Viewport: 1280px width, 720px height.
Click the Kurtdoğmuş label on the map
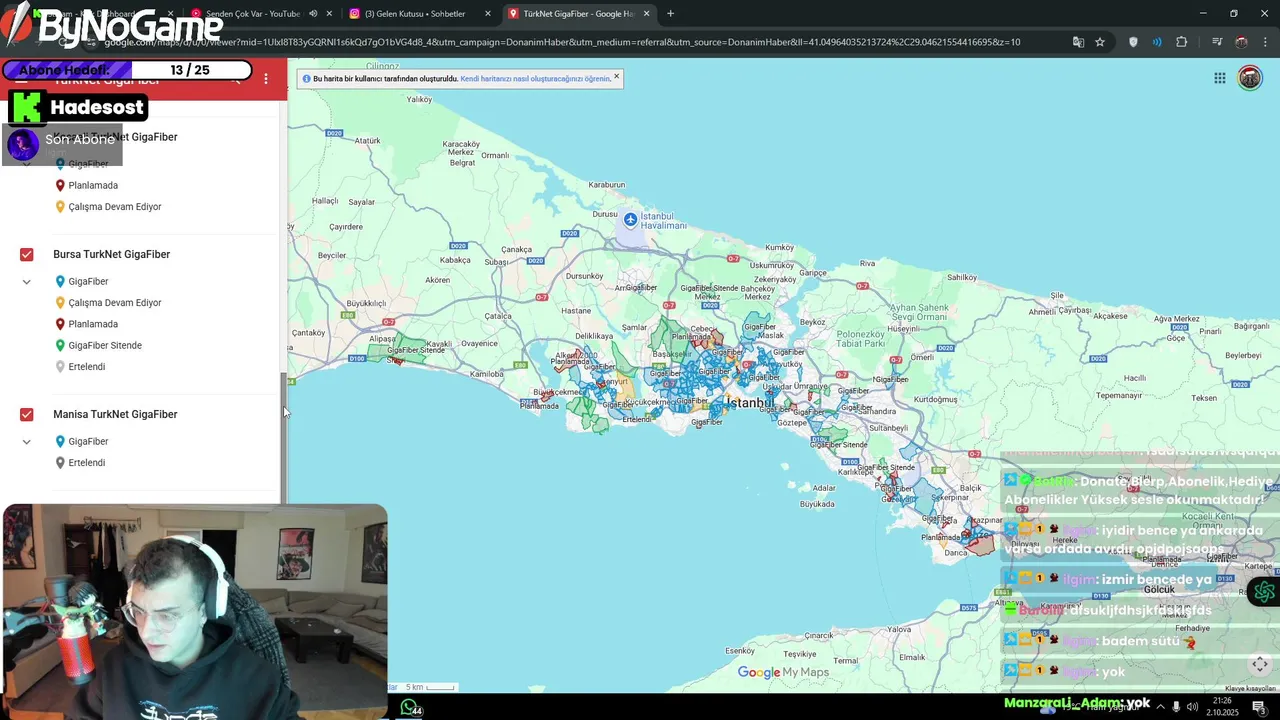[935, 399]
